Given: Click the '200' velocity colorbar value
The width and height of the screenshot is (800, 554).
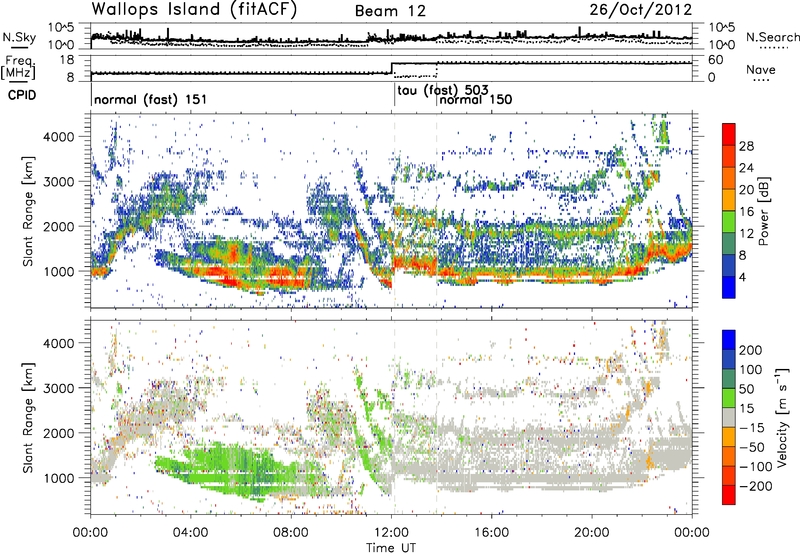Looking at the screenshot, I should click(751, 350).
